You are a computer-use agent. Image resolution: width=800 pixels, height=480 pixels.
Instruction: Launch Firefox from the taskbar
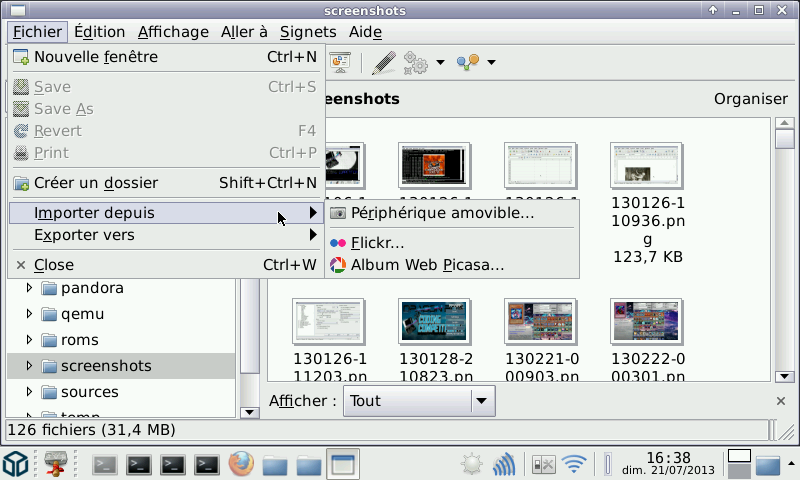240,464
